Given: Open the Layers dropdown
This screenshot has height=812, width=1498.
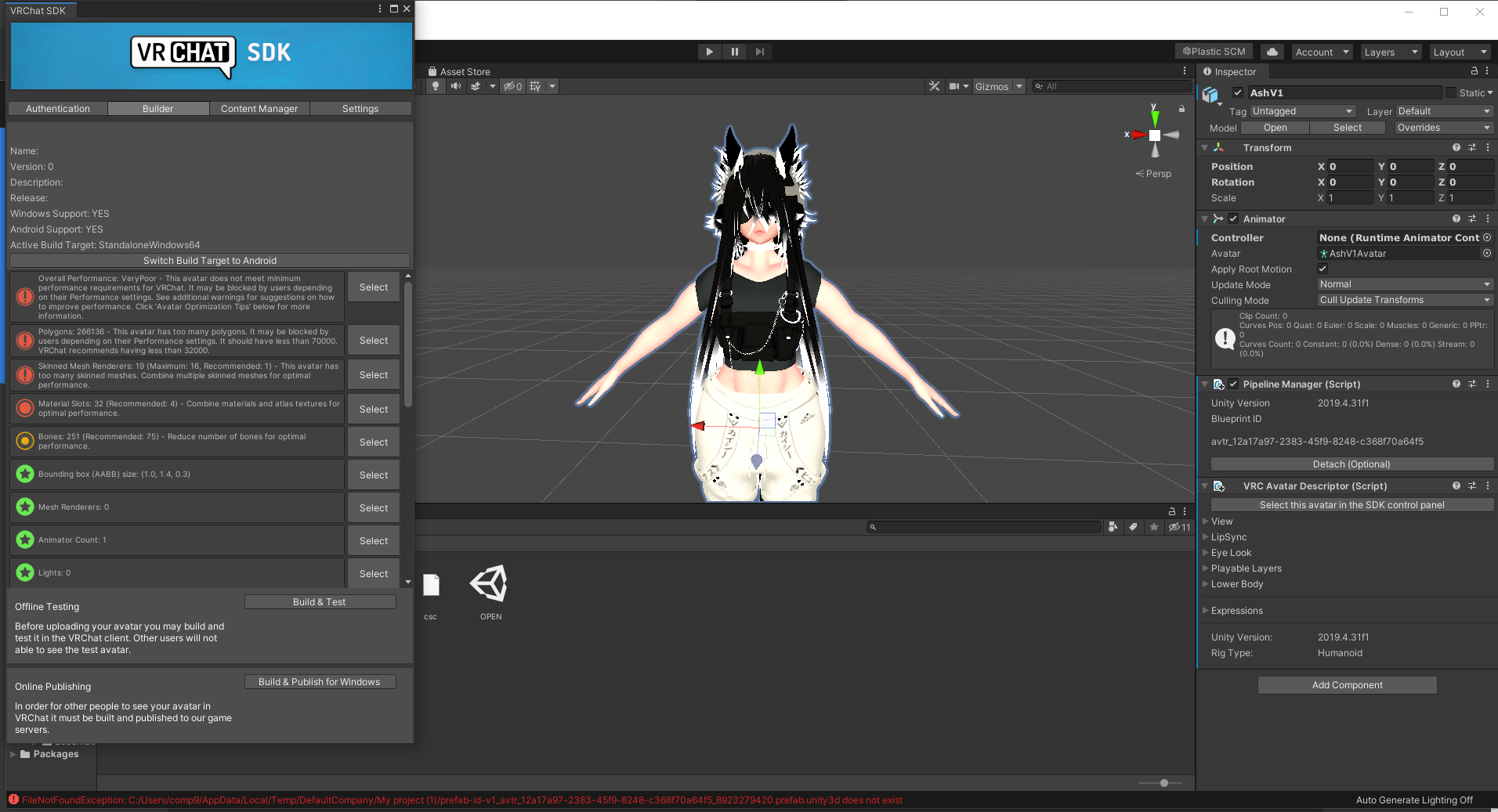Looking at the screenshot, I should tap(1391, 52).
